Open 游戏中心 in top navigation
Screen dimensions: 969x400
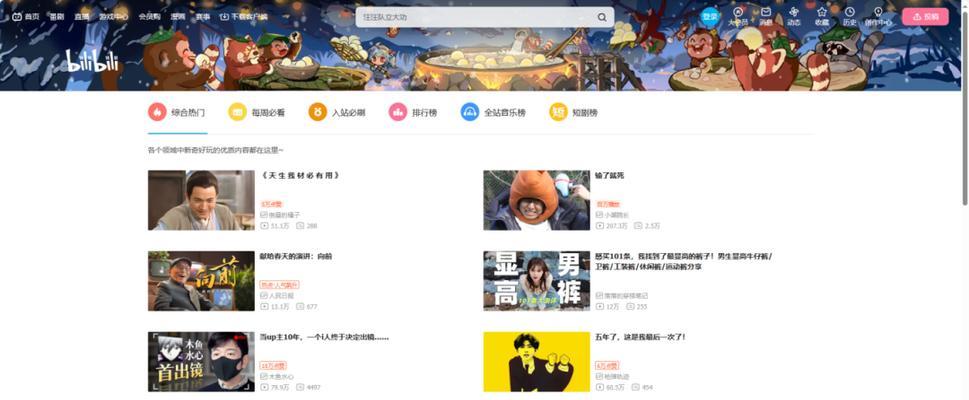click(114, 17)
